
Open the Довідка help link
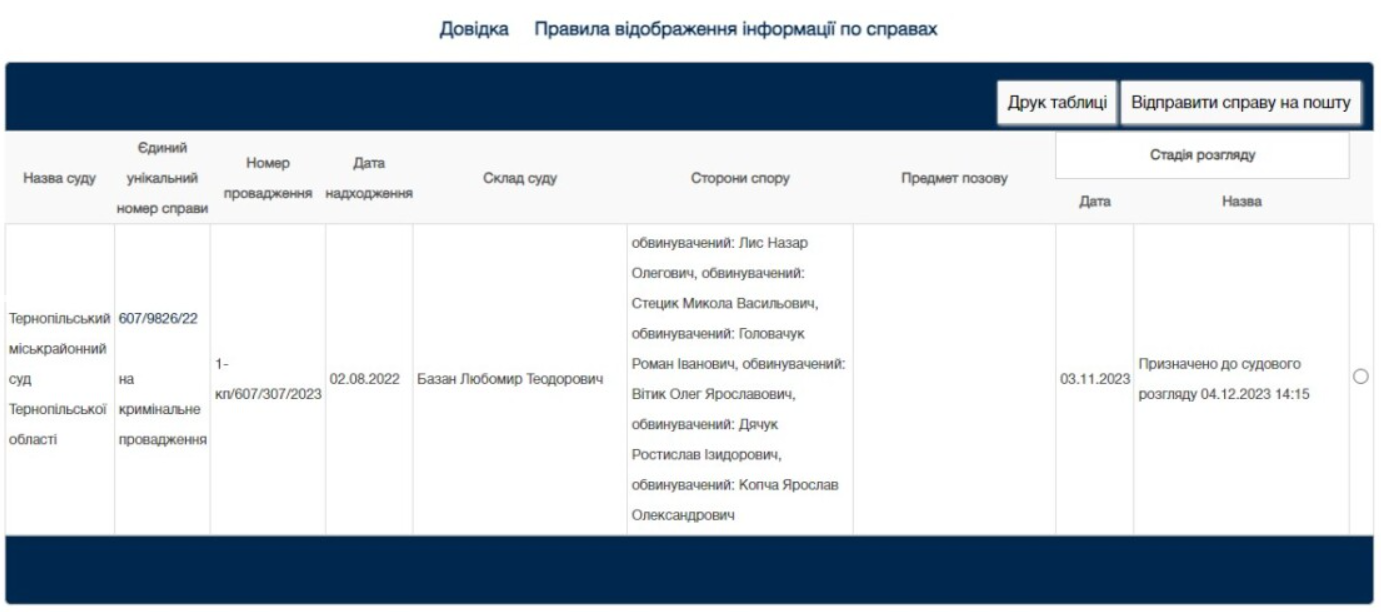(x=475, y=29)
